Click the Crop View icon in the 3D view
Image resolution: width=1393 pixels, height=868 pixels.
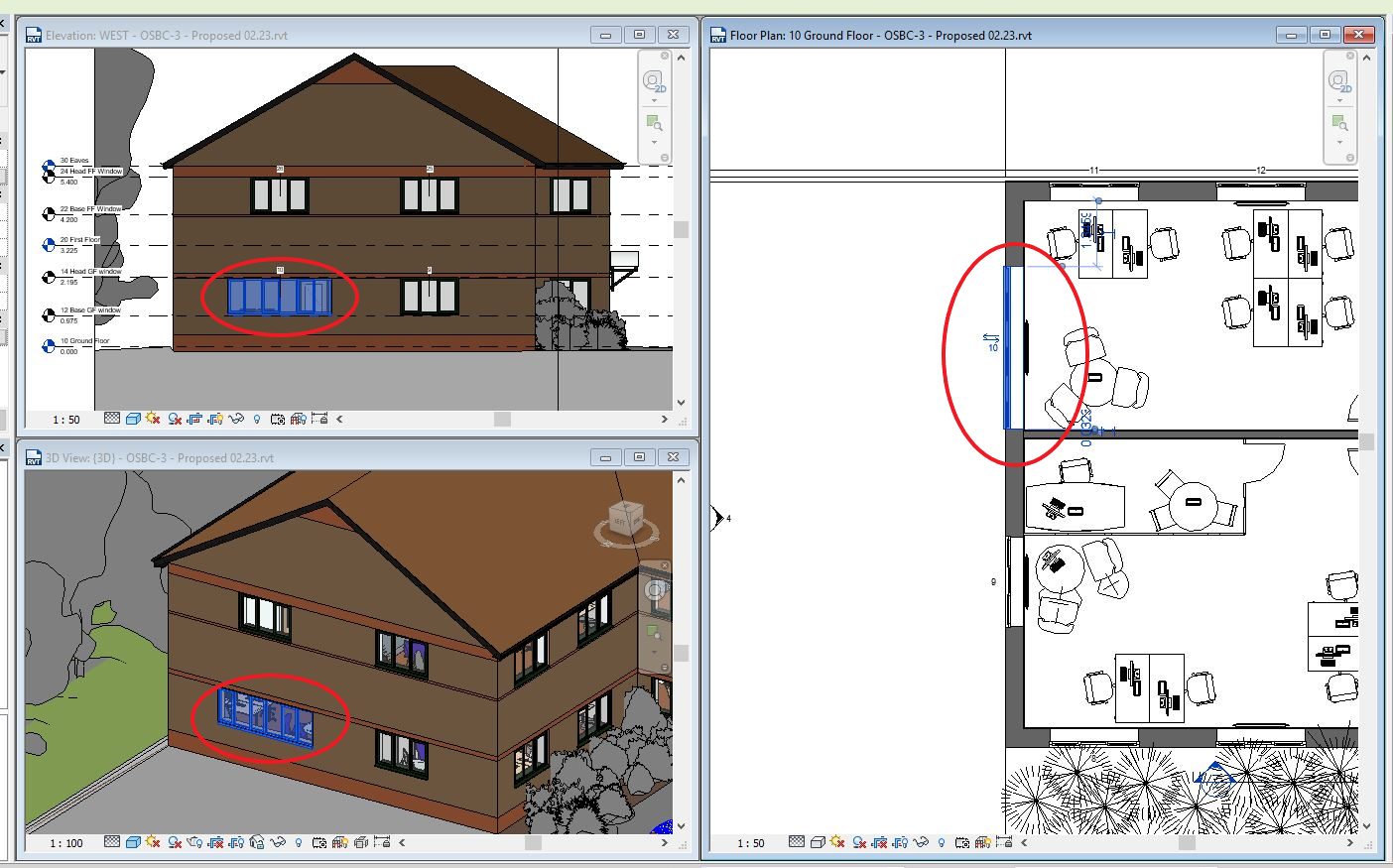(x=215, y=843)
